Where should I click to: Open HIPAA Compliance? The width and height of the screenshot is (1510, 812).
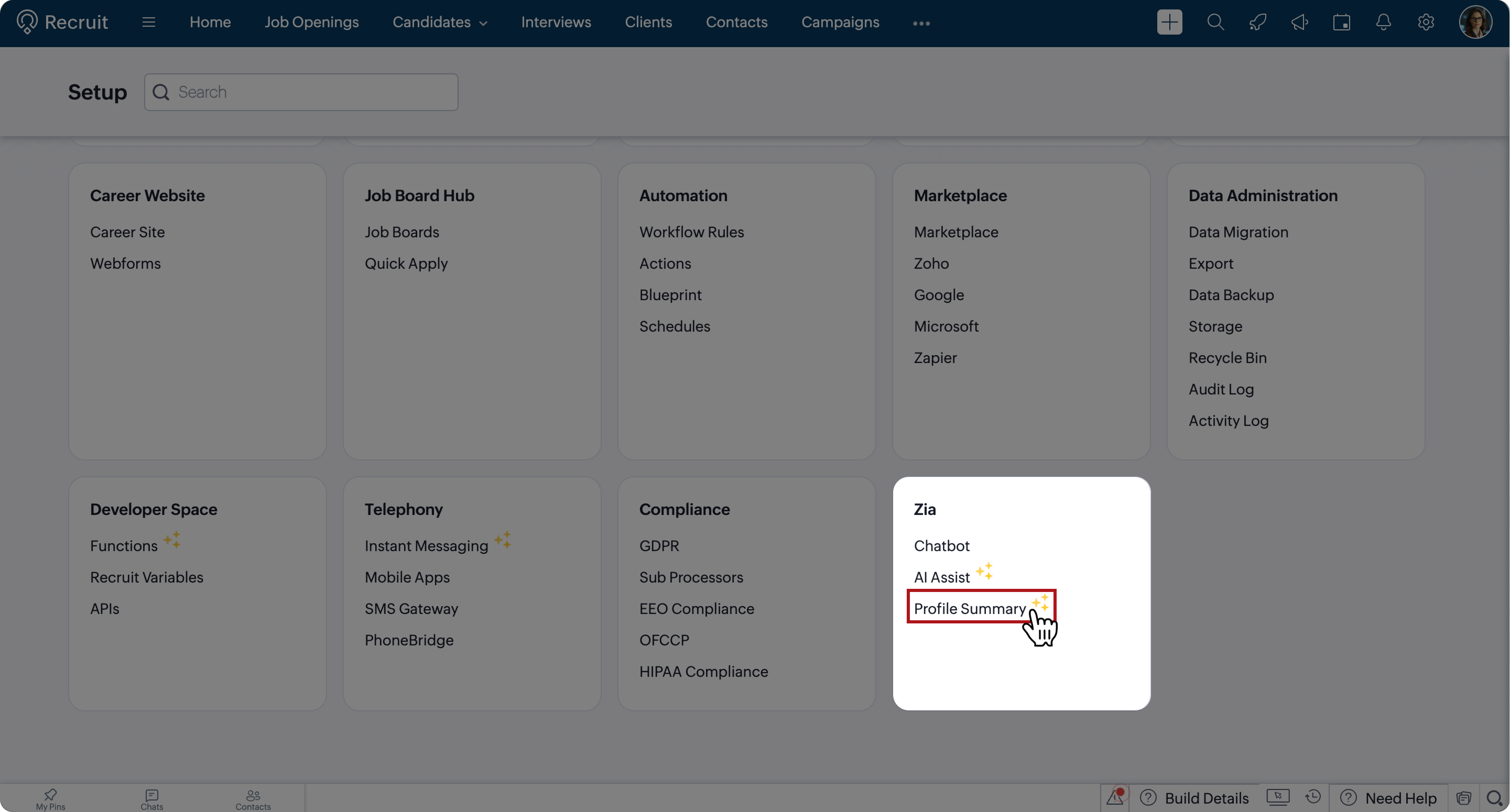704,672
